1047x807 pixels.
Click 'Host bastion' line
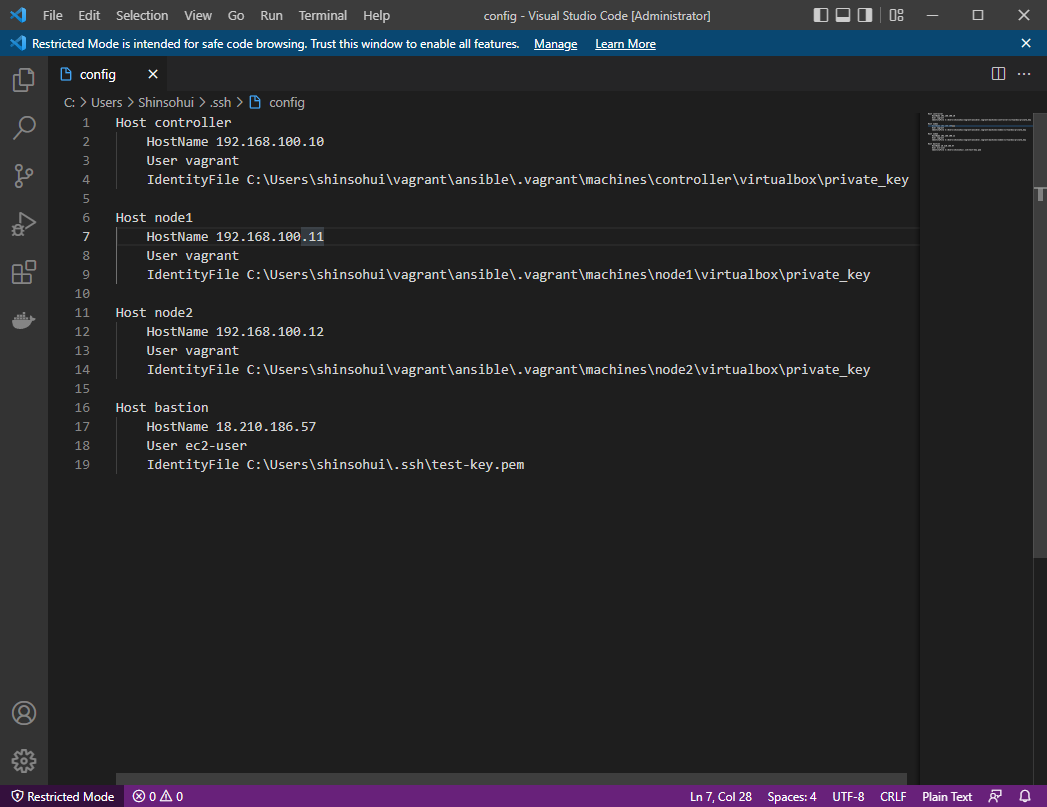(x=162, y=408)
